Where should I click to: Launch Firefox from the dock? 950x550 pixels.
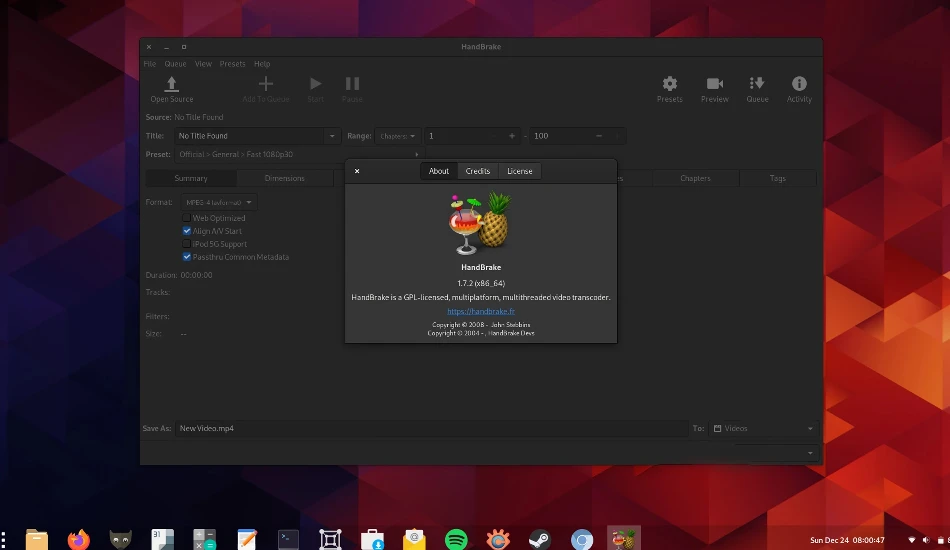coord(79,539)
